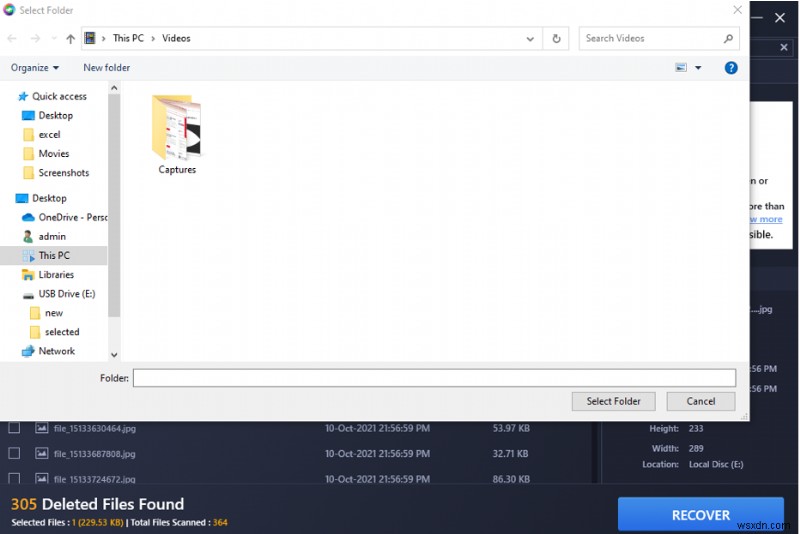Click the Videos library icon in address bar
The height and width of the screenshot is (534, 800).
tap(90, 38)
